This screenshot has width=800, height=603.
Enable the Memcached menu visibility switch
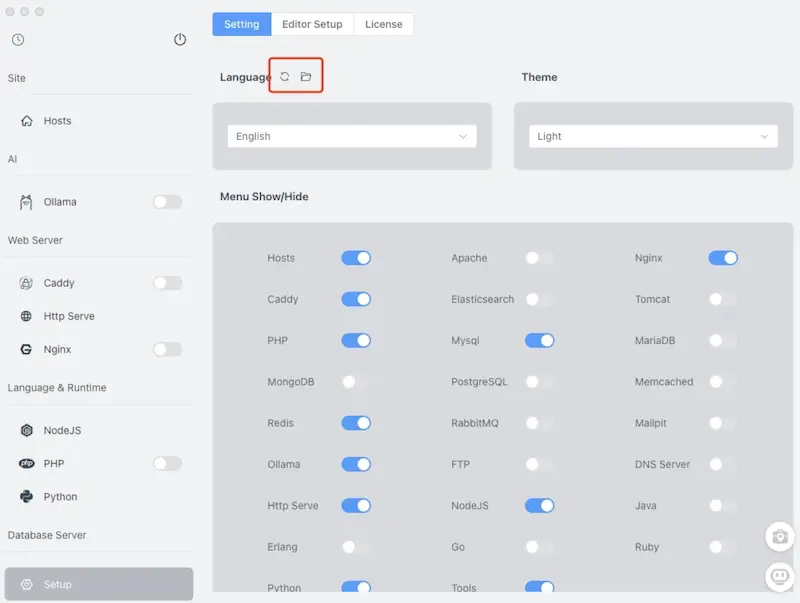pos(723,382)
